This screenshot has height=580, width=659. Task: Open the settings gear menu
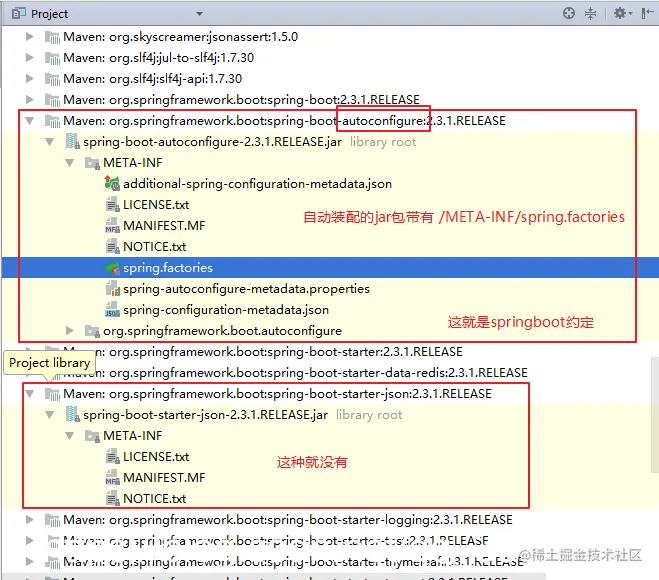coord(622,13)
